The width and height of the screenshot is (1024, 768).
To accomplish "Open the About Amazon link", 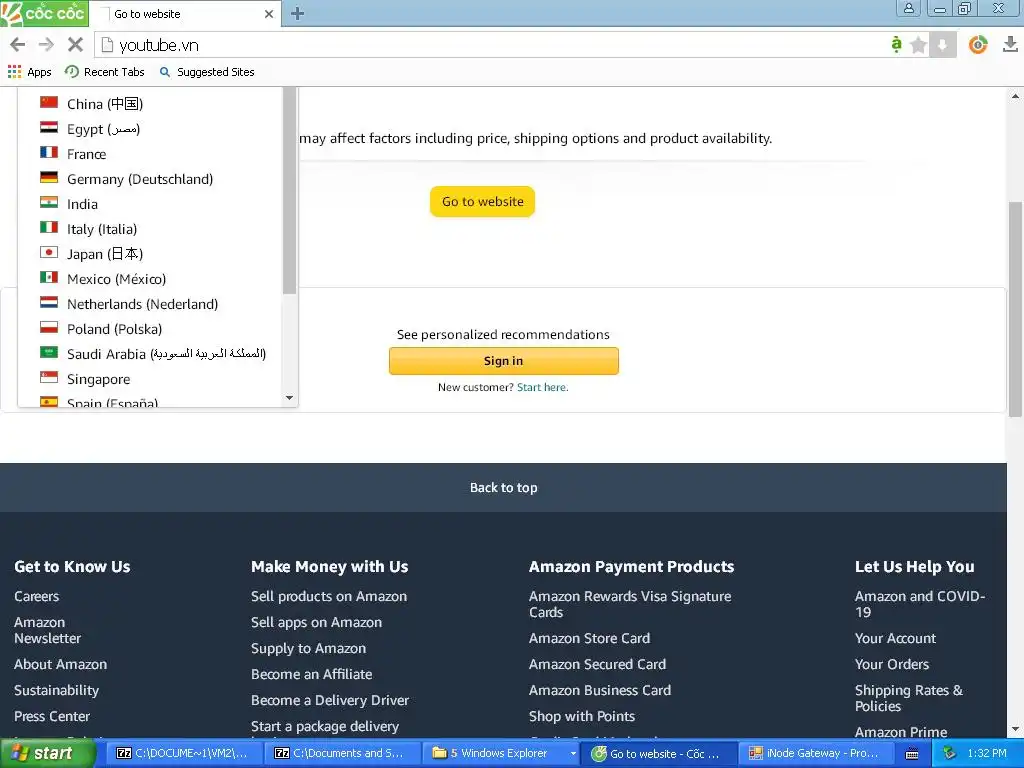I will pyautogui.click(x=61, y=664).
